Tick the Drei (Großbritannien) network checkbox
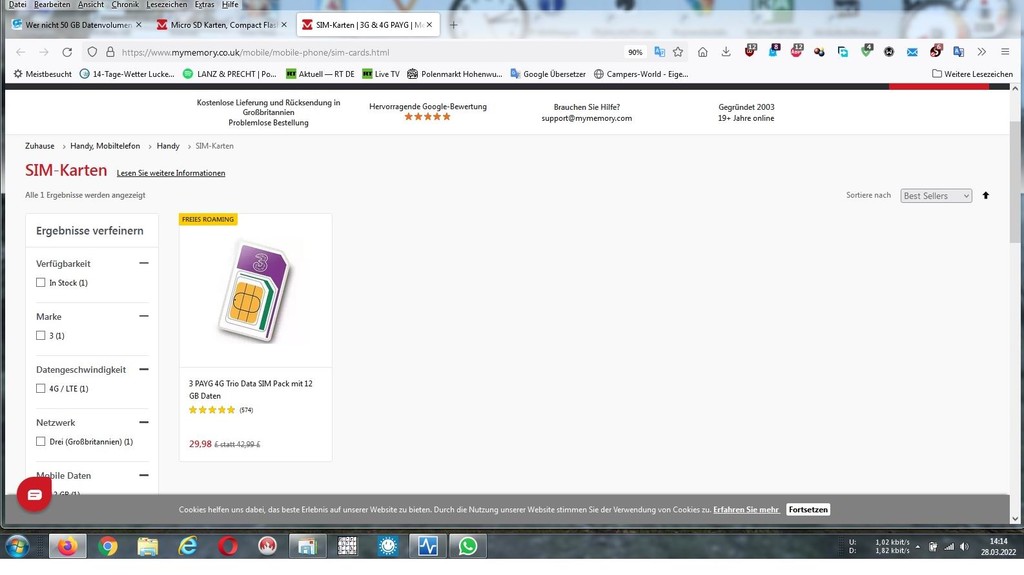 (x=40, y=442)
